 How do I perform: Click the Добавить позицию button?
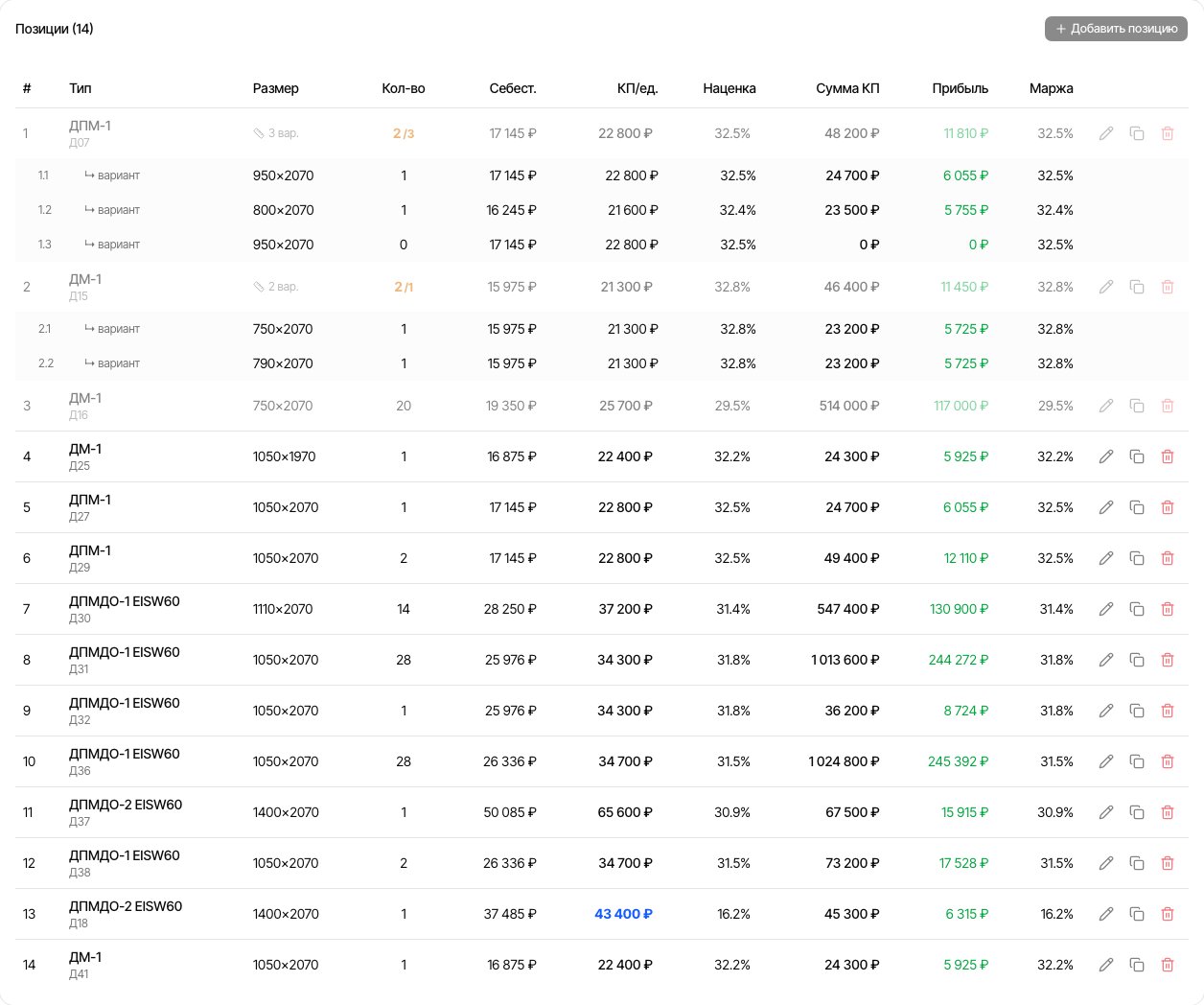pos(1116,29)
